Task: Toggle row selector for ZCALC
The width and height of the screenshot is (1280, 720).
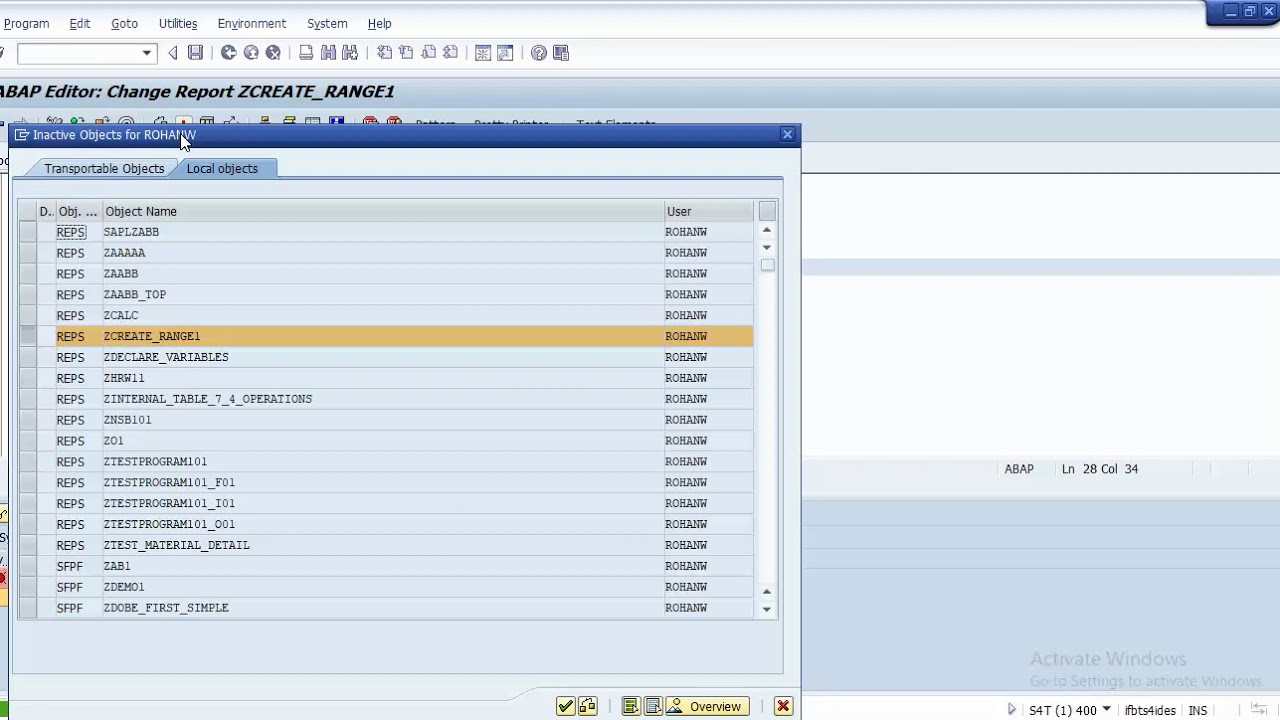Action: click(27, 315)
